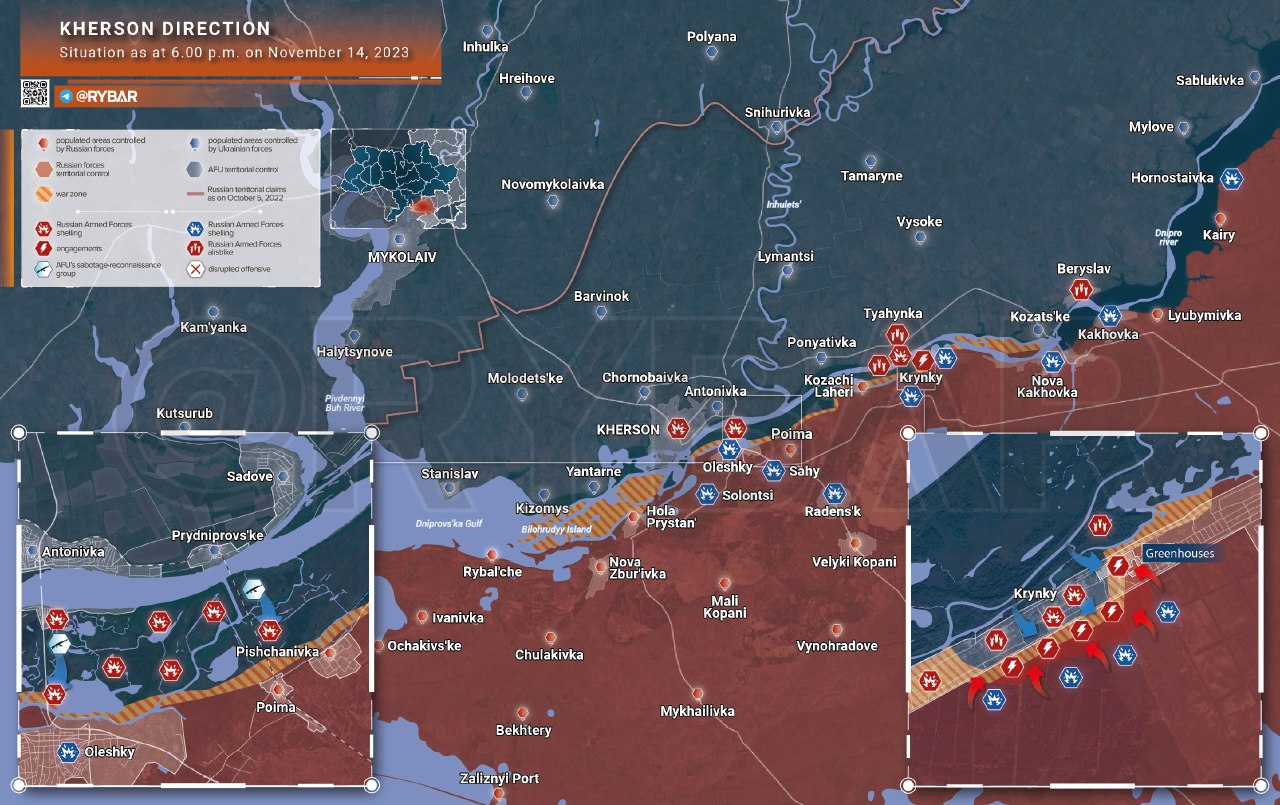Click the Tamaryne town label
The height and width of the screenshot is (805, 1280).
[x=871, y=176]
